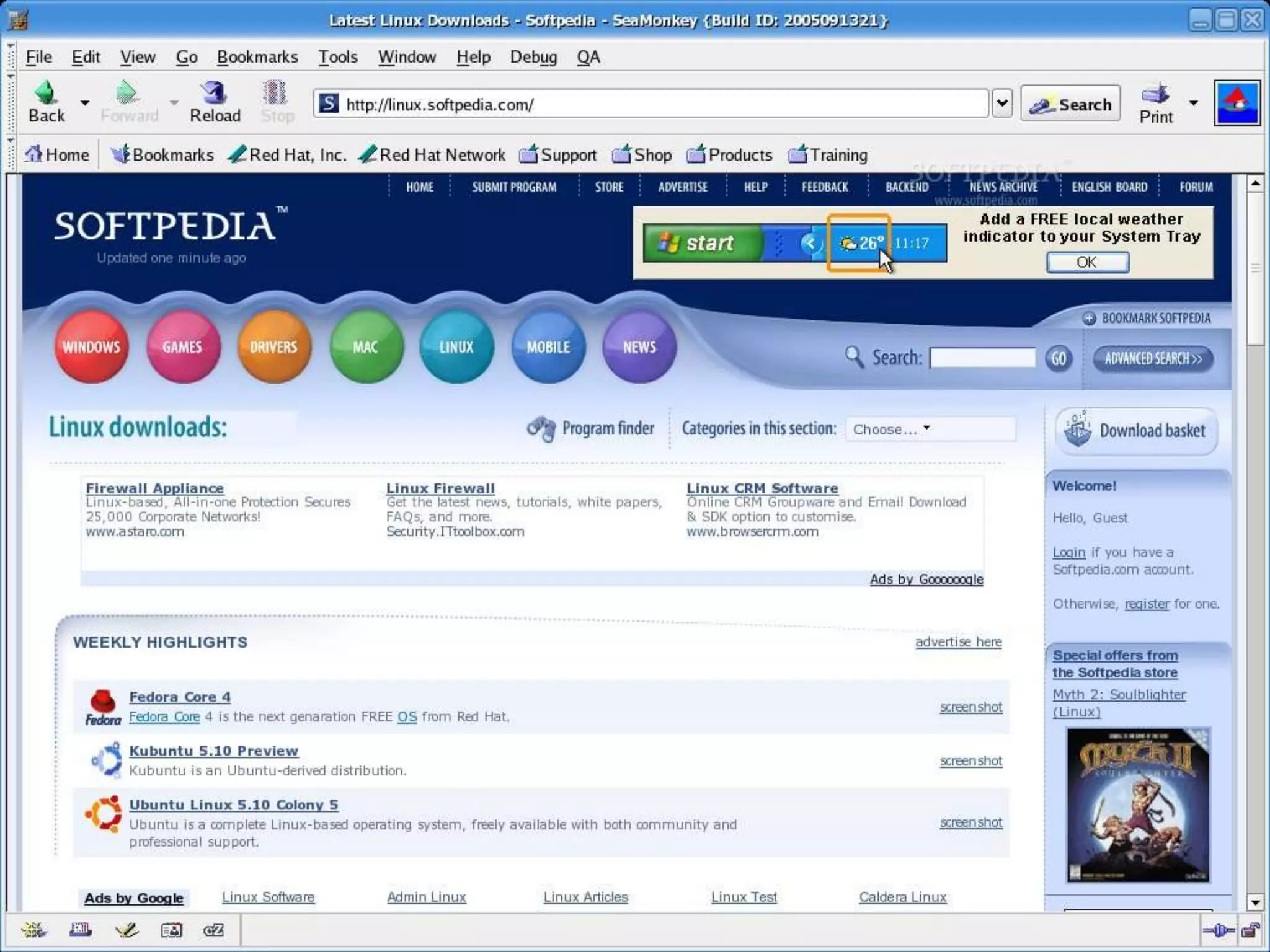The image size is (1270, 952).
Task: Open Address Book status bar icon
Action: point(171,930)
